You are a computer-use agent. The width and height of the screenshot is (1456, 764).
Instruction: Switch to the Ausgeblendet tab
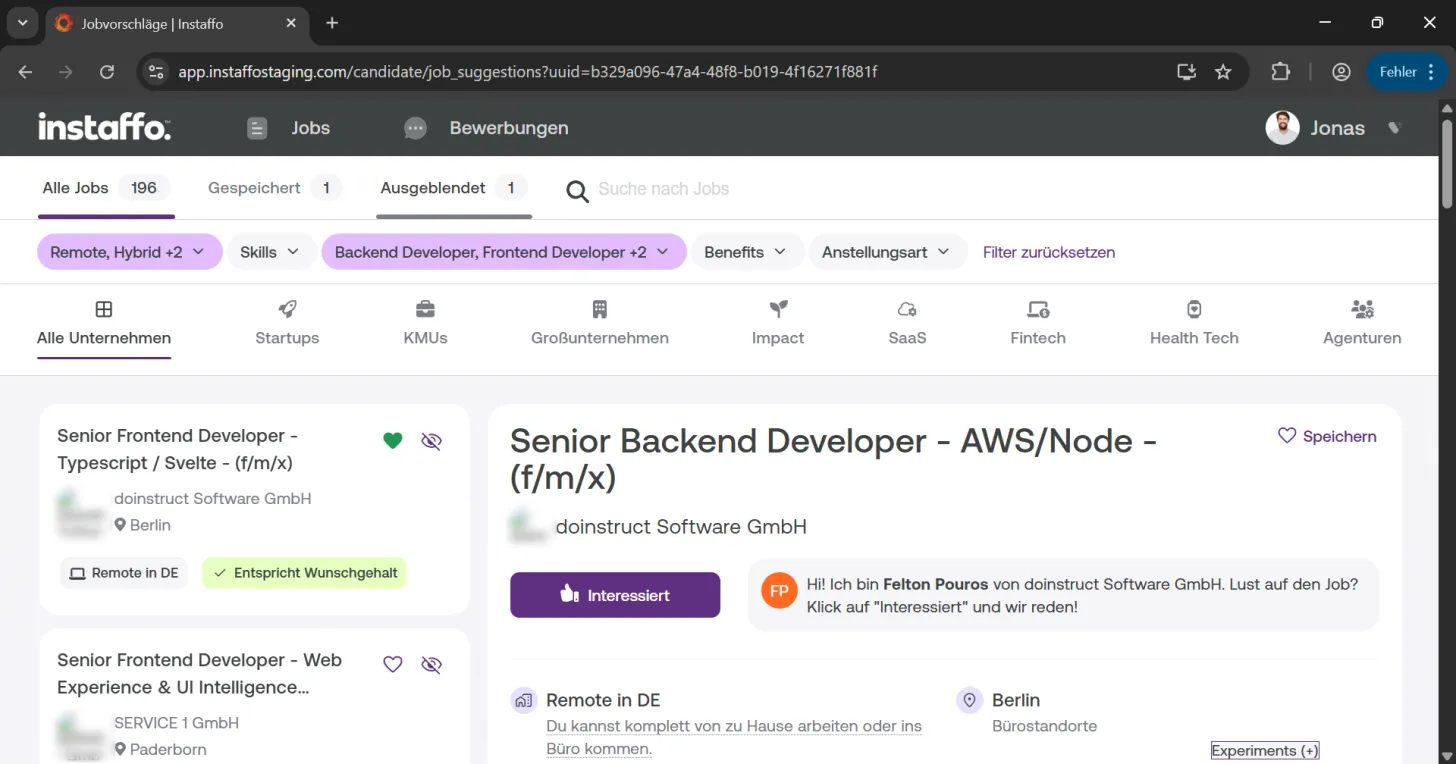point(454,188)
